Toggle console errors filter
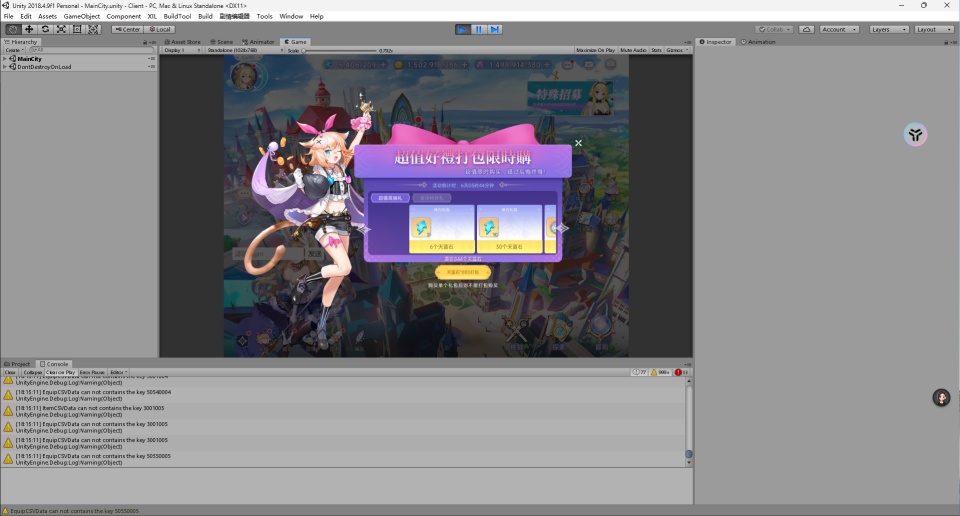This screenshot has height=516, width=960. 681,372
